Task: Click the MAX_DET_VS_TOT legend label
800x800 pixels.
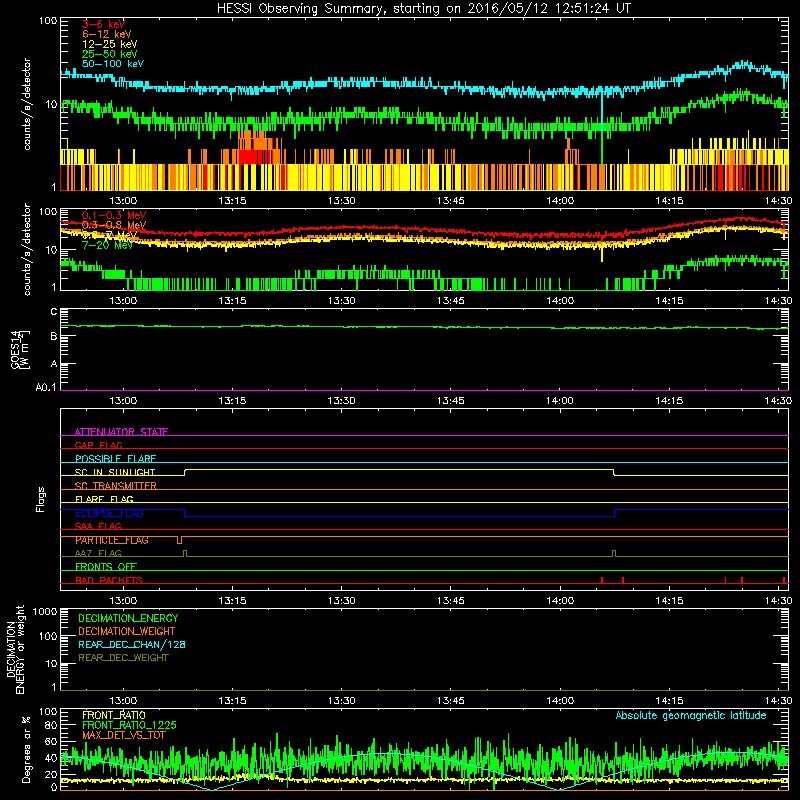Action: point(124,735)
